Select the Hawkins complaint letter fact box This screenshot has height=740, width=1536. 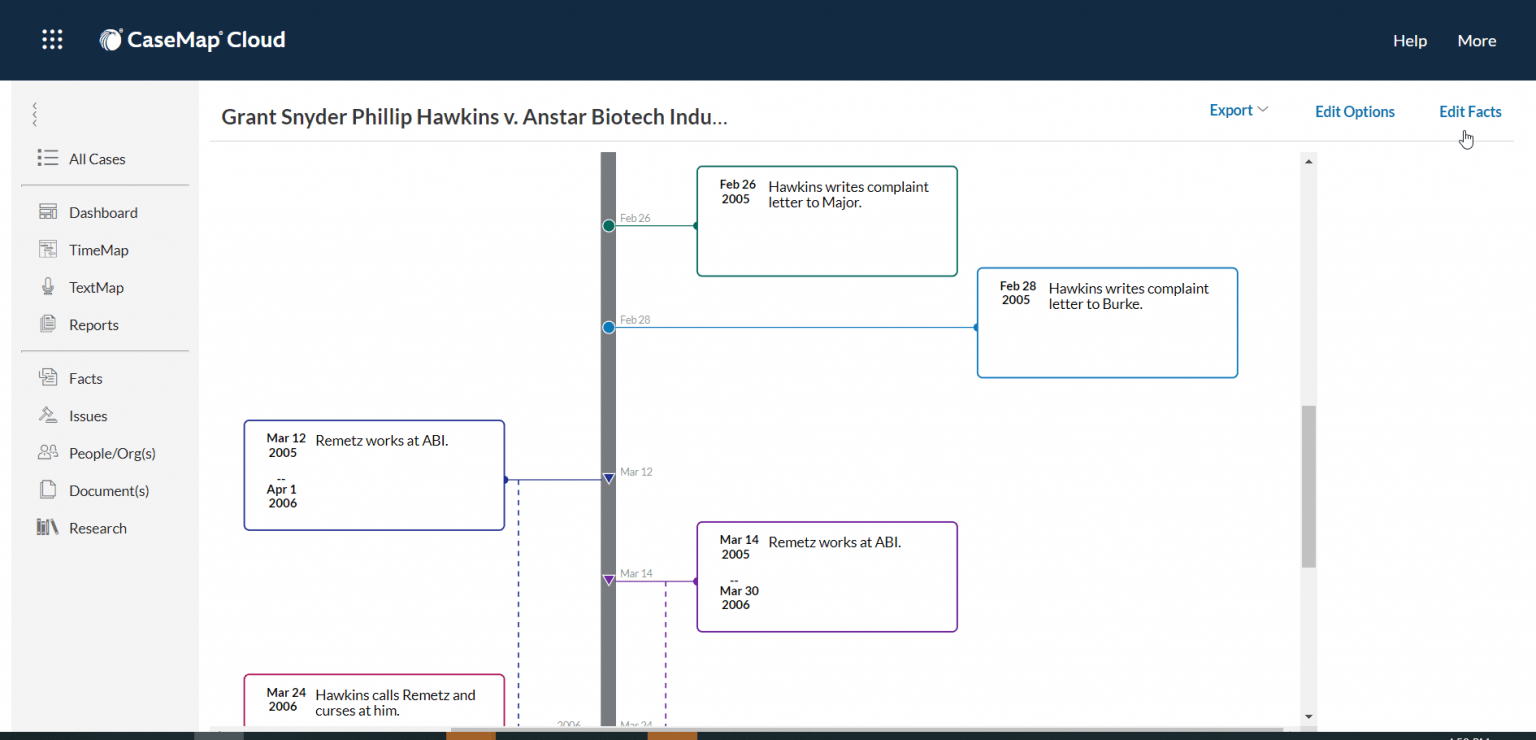tap(826, 220)
